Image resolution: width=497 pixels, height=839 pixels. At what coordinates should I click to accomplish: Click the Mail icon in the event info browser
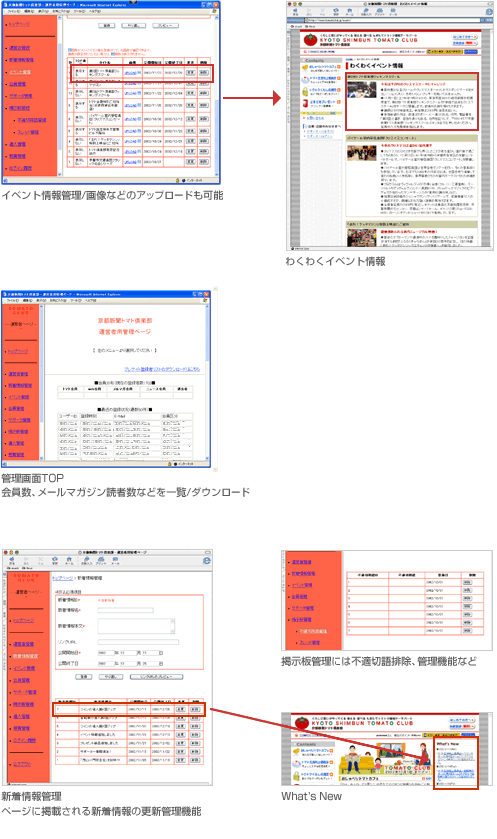[393, 11]
